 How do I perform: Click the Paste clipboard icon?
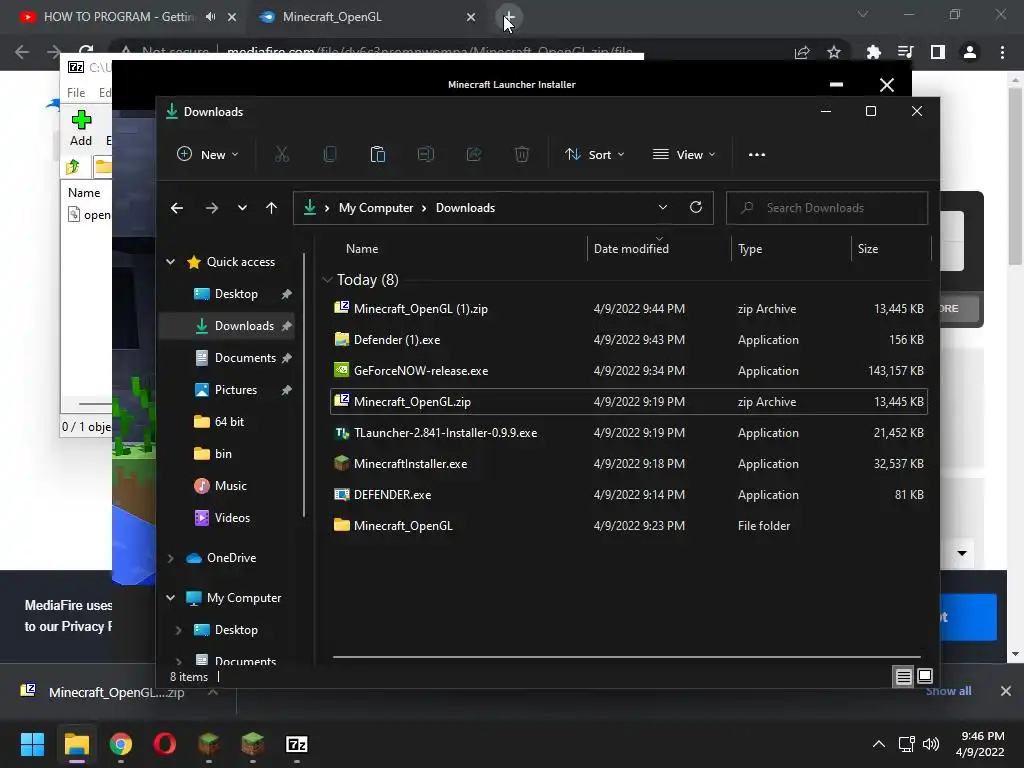tap(377, 155)
